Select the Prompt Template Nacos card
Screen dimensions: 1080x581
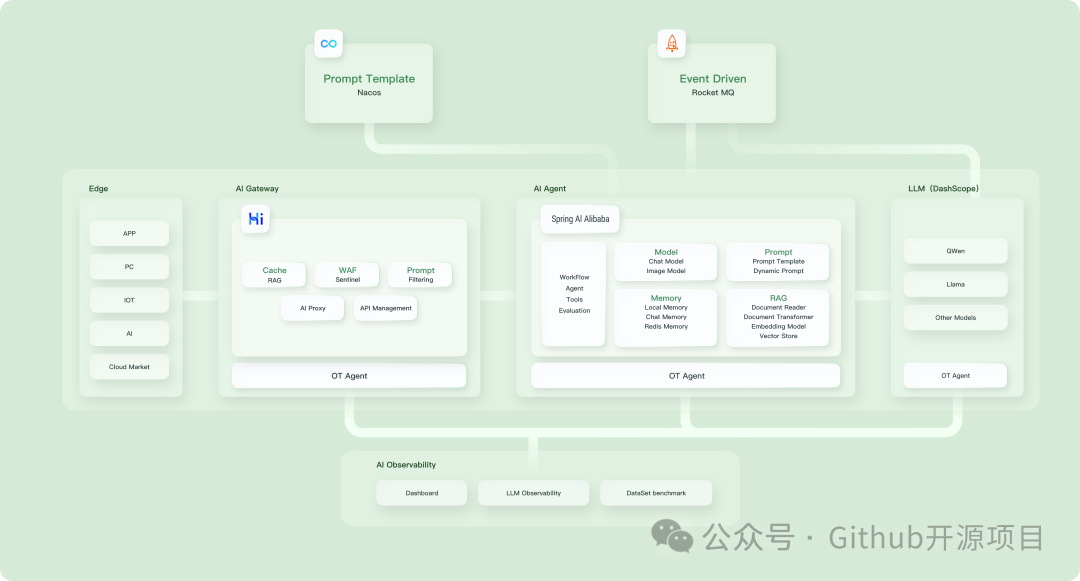click(369, 84)
